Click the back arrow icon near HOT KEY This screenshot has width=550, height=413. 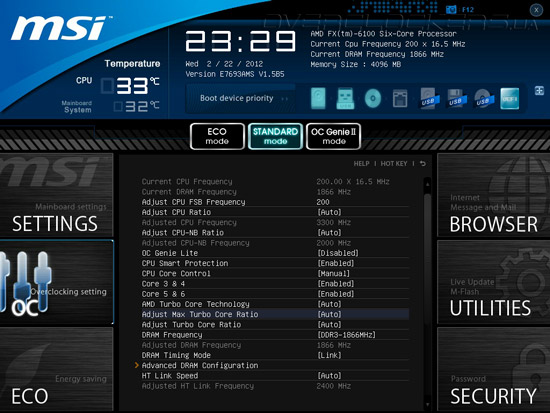[423, 164]
